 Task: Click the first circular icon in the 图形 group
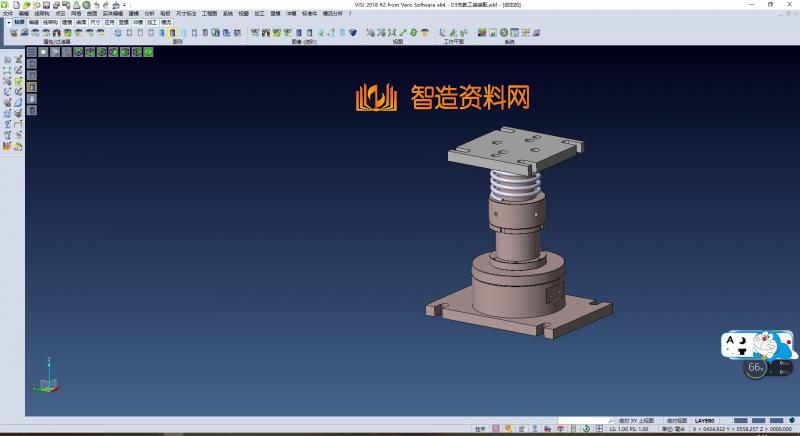point(118,33)
